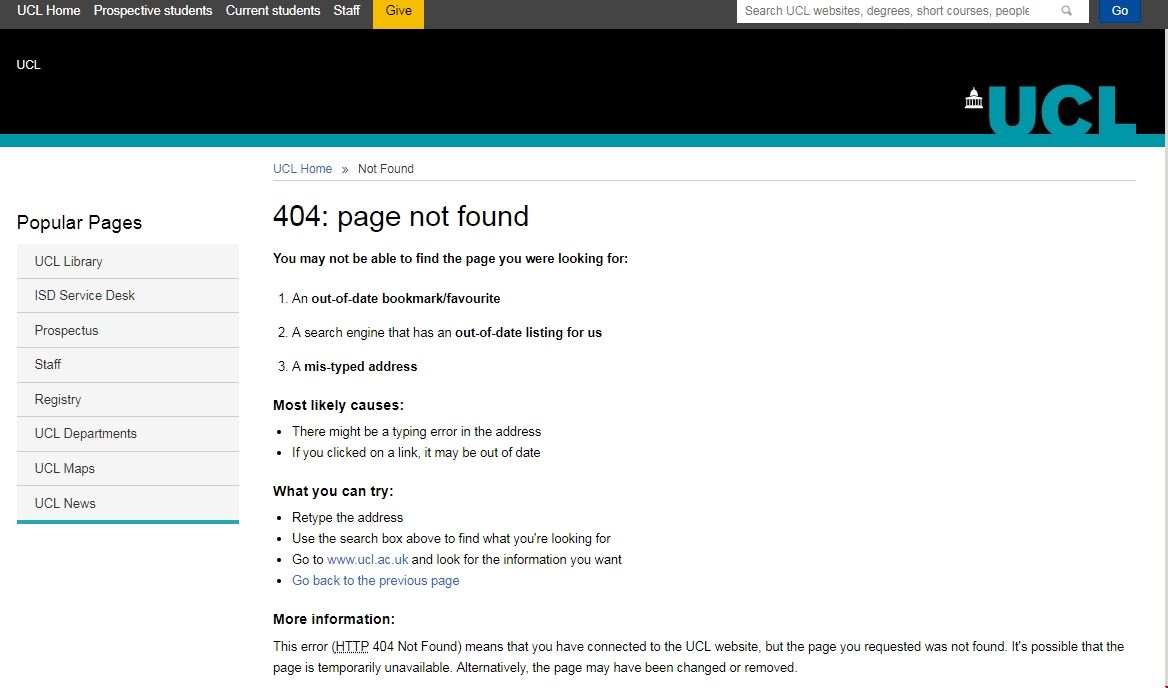
Task: Select Prospectus in the sidebar
Action: [66, 330]
